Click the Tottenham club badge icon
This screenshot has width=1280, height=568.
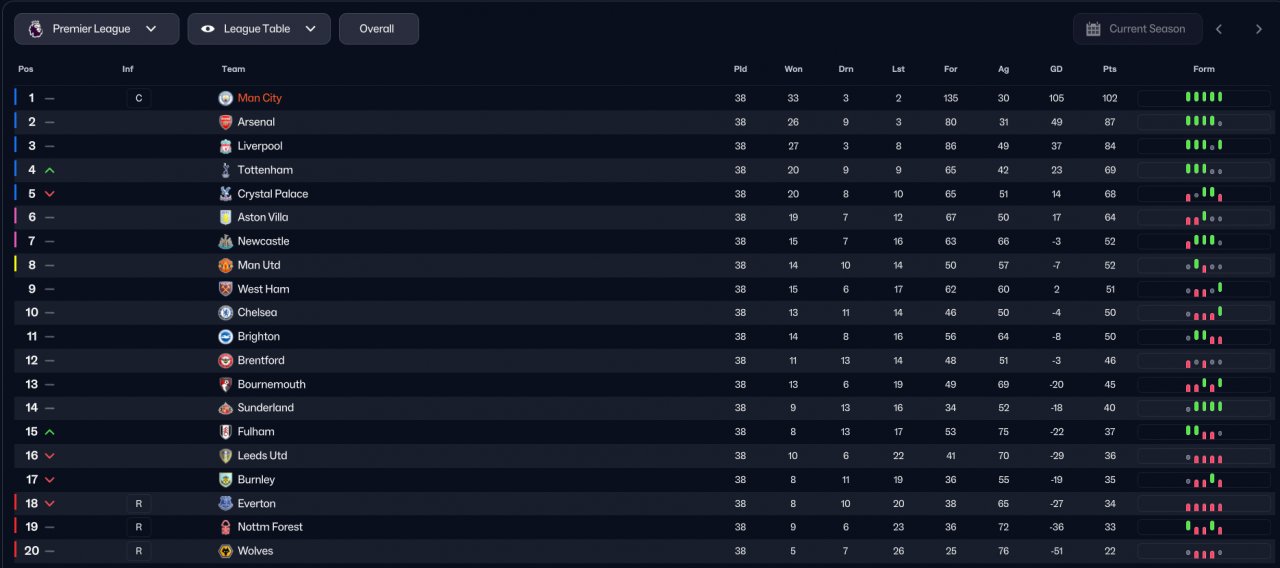pos(225,170)
